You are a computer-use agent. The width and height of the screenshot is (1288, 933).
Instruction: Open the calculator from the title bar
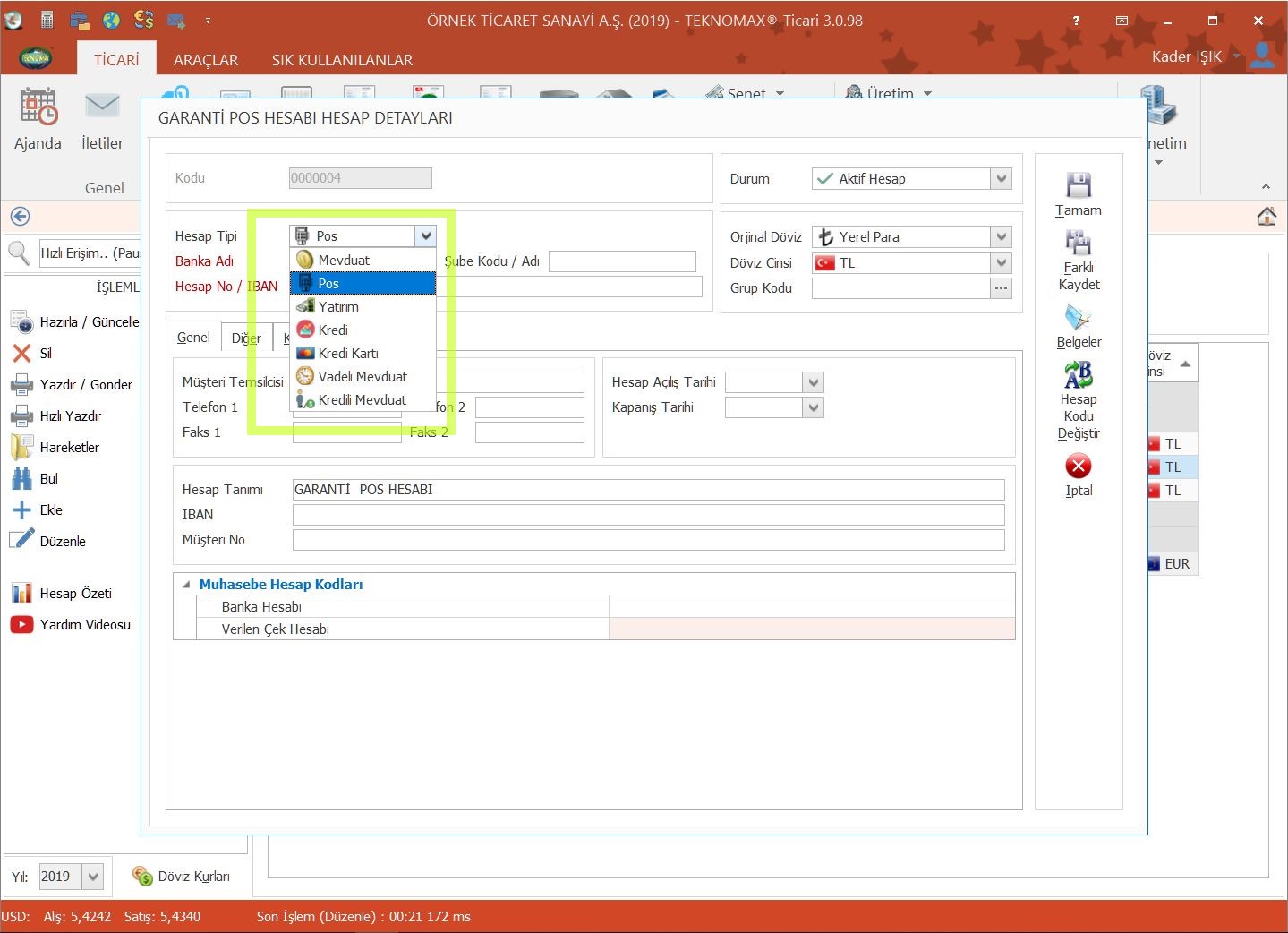coord(47,20)
